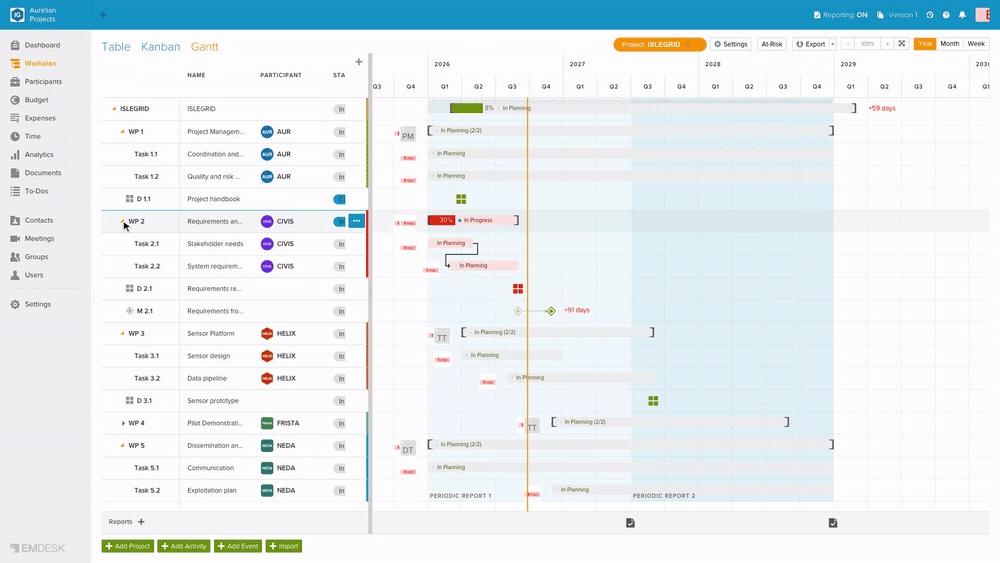Open Meetings in sidebar
Screen dimensions: 1000x563
click(33, 238)
